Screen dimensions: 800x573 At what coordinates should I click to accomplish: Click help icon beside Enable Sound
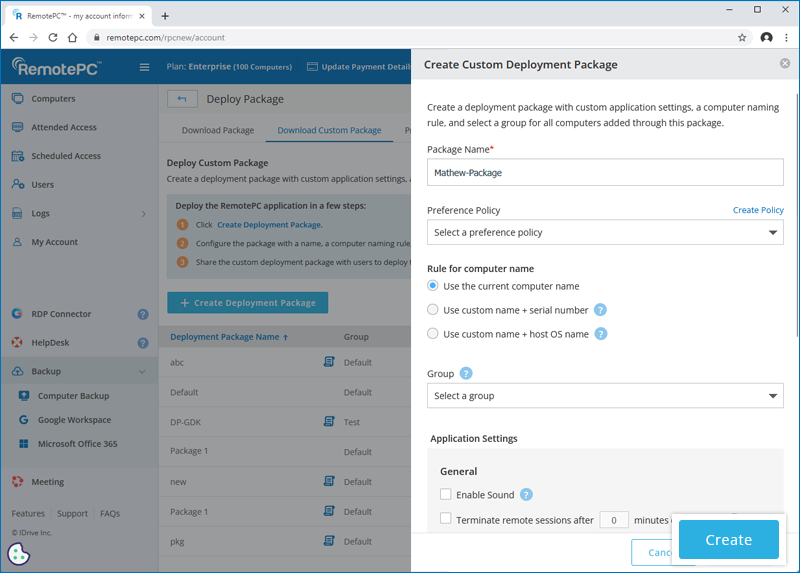526,494
